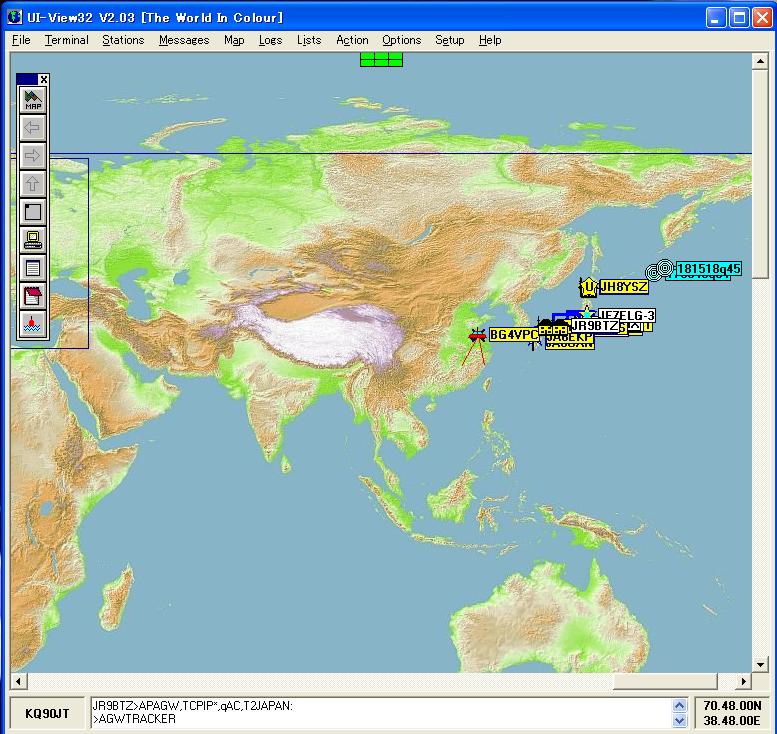This screenshot has width=777, height=734.
Task: Open the terminal computer icon
Action: tap(33, 240)
